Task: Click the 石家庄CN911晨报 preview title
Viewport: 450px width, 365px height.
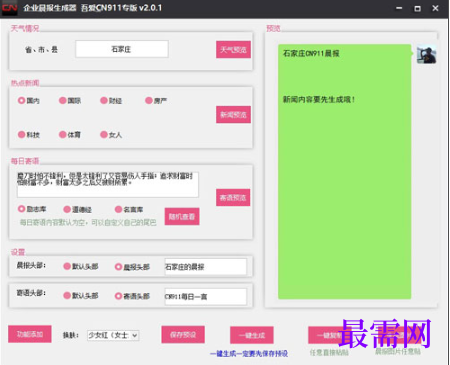Action: 311,53
